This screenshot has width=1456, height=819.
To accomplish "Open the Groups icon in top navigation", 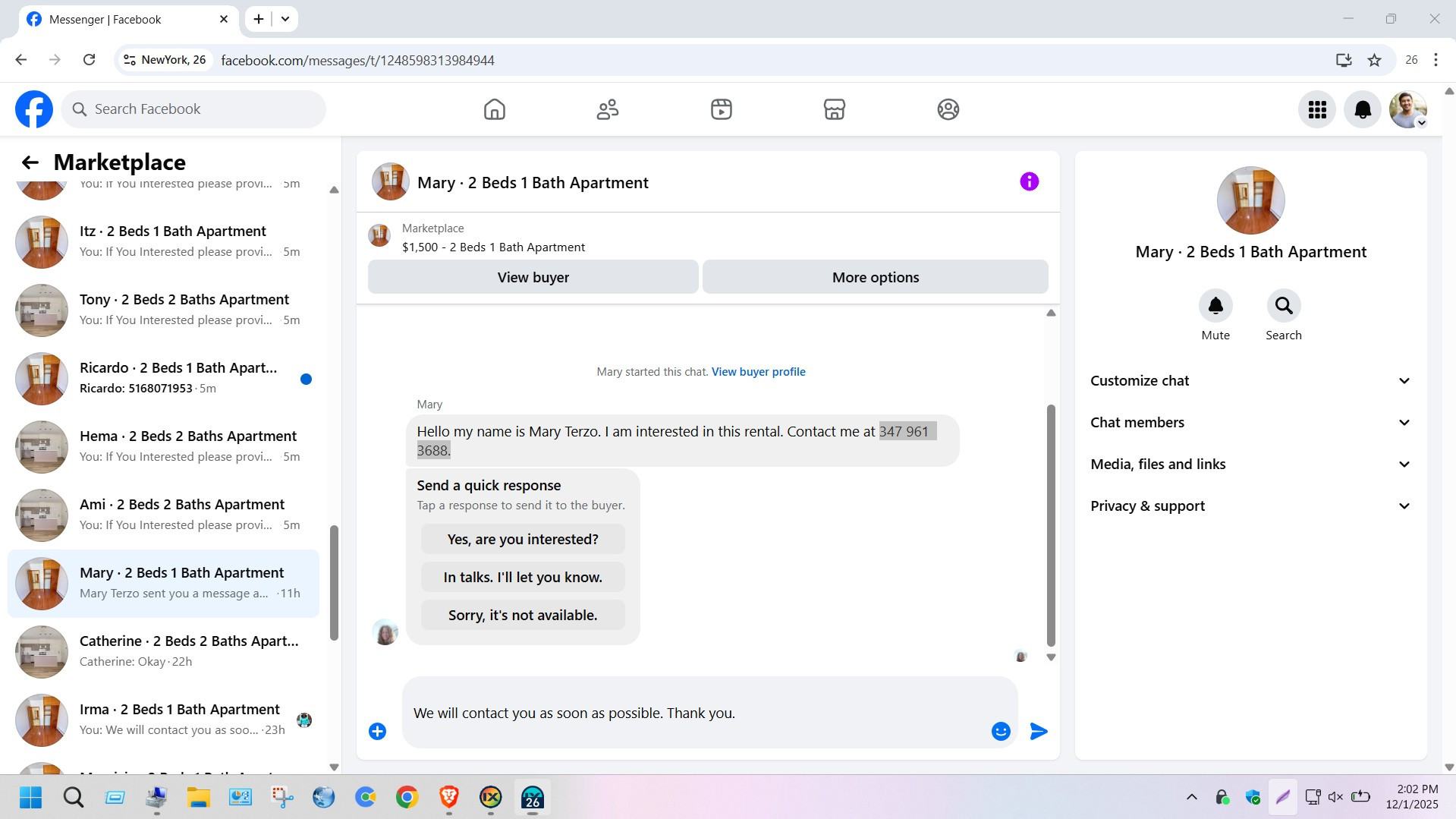I will [948, 109].
